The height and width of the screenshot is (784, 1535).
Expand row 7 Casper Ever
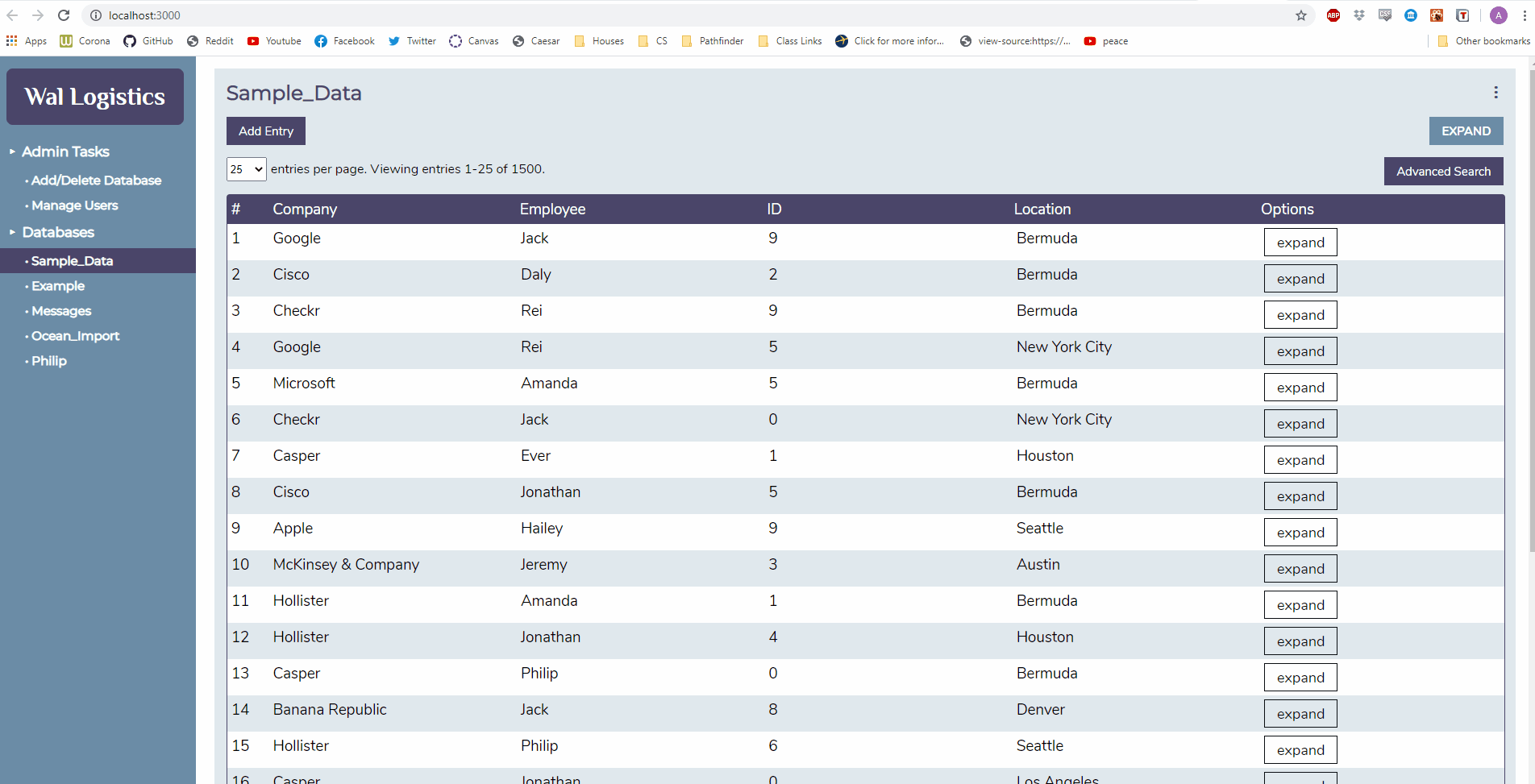pyautogui.click(x=1300, y=460)
